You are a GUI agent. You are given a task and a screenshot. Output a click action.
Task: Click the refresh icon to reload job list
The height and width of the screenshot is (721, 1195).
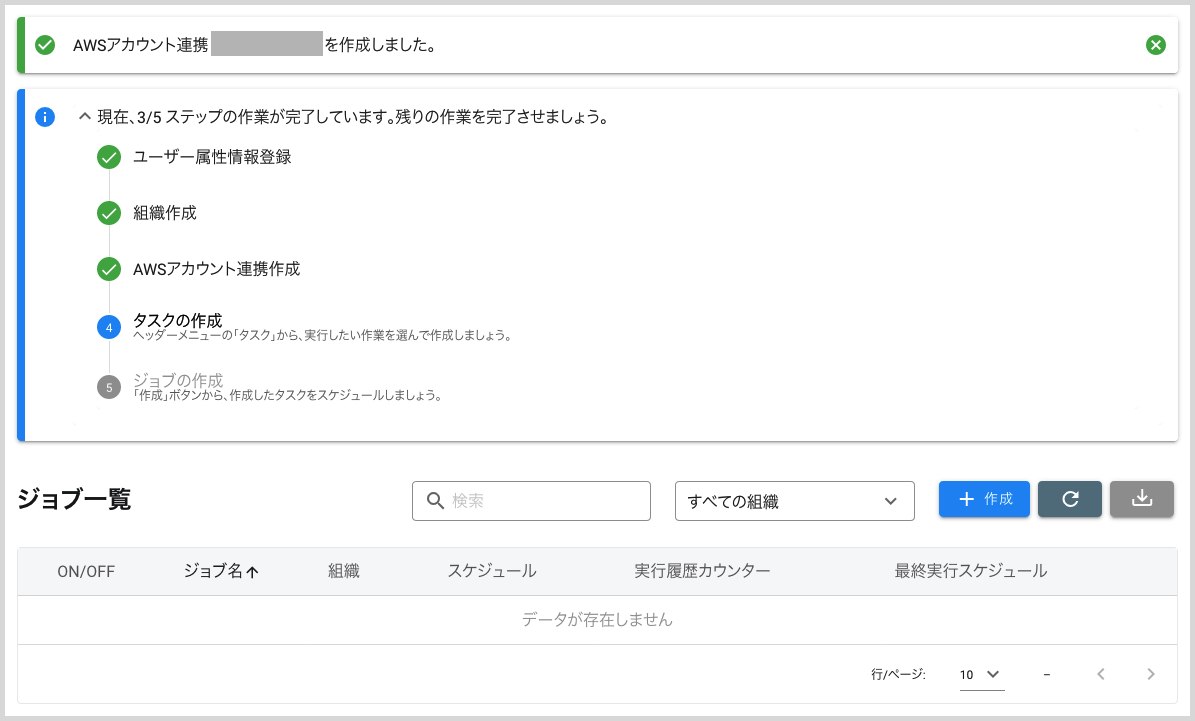[x=1069, y=499]
